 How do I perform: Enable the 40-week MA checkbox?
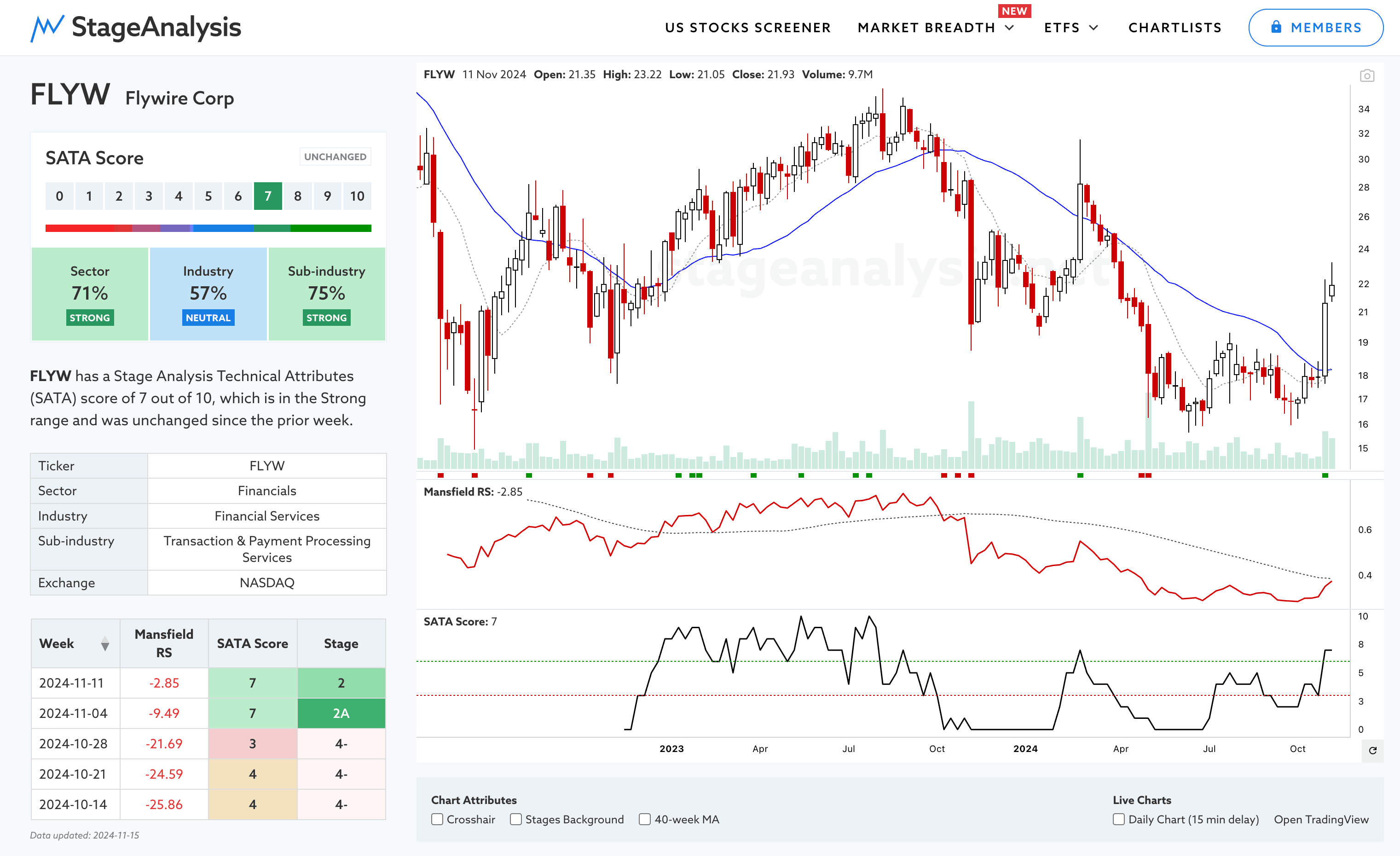645,819
